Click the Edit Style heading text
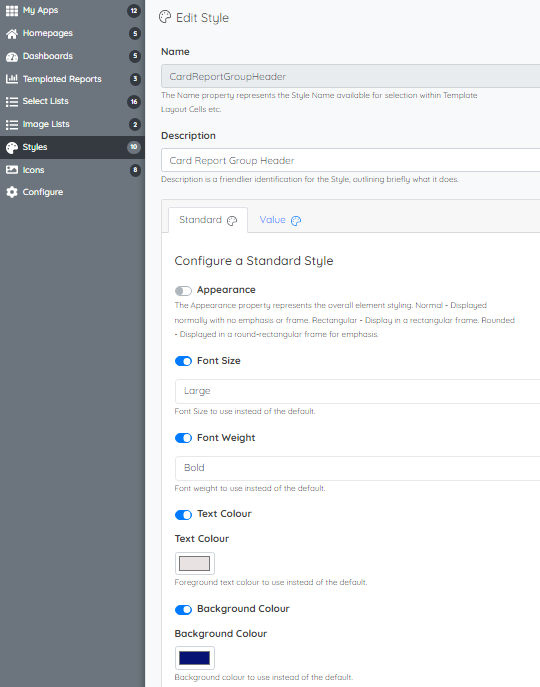The width and height of the screenshot is (540, 687). pyautogui.click(x=202, y=18)
